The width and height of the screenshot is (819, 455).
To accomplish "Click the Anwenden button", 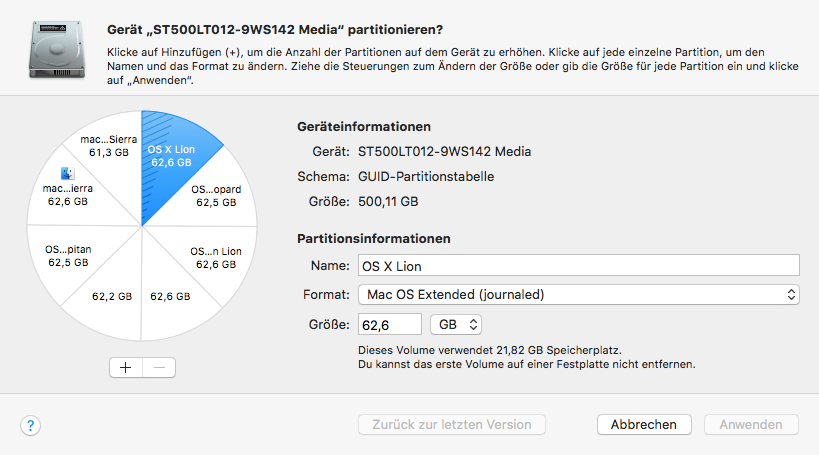I will [751, 424].
